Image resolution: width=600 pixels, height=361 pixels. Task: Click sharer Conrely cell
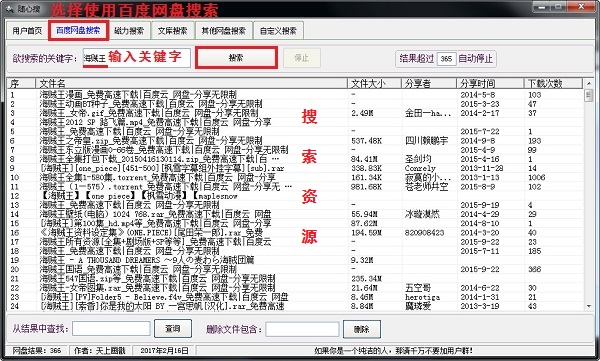click(x=420, y=168)
